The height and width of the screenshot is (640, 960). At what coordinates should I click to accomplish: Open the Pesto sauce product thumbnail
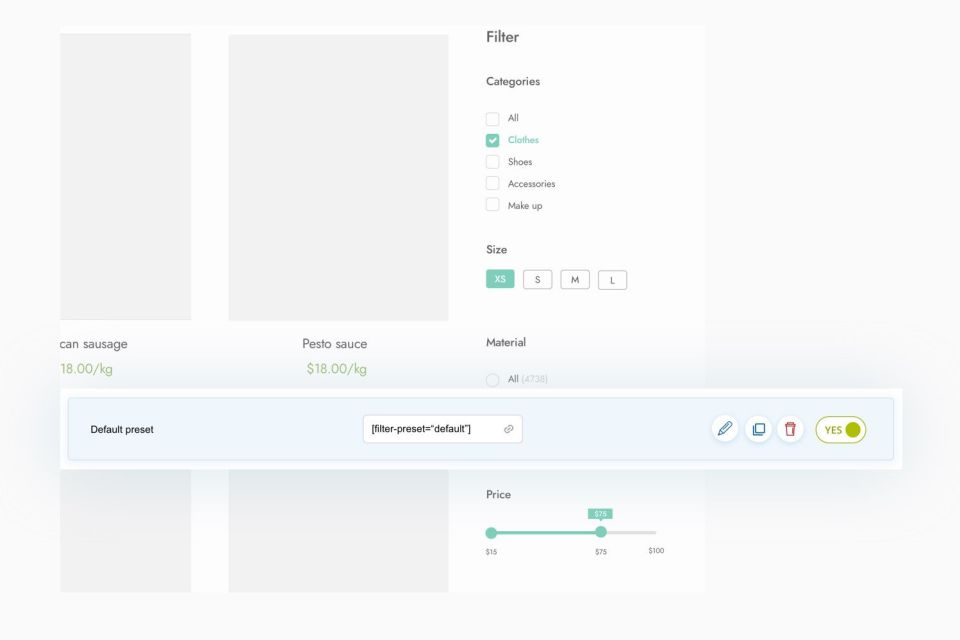338,178
